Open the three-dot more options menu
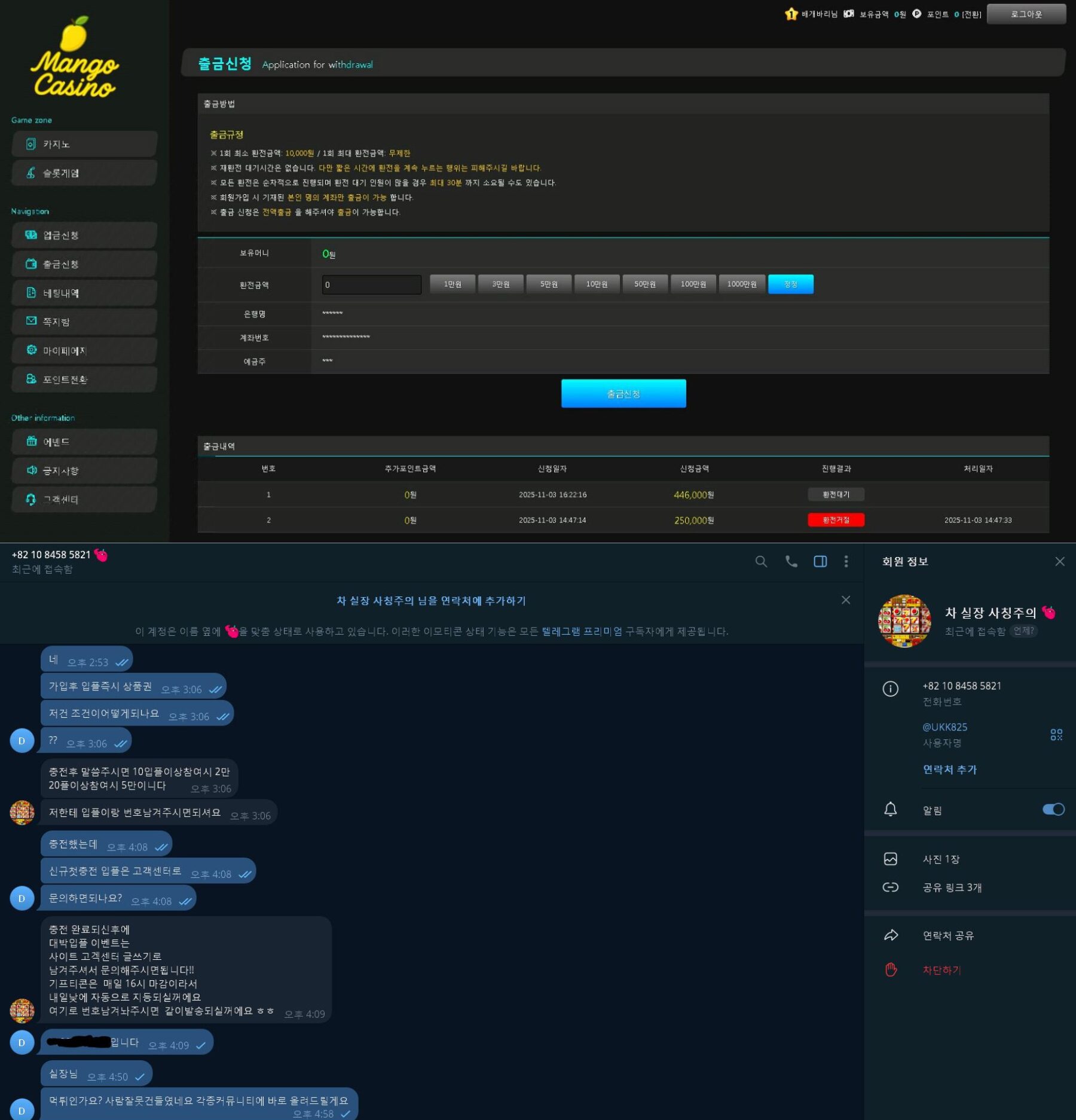The image size is (1076, 1120). pyautogui.click(x=846, y=561)
